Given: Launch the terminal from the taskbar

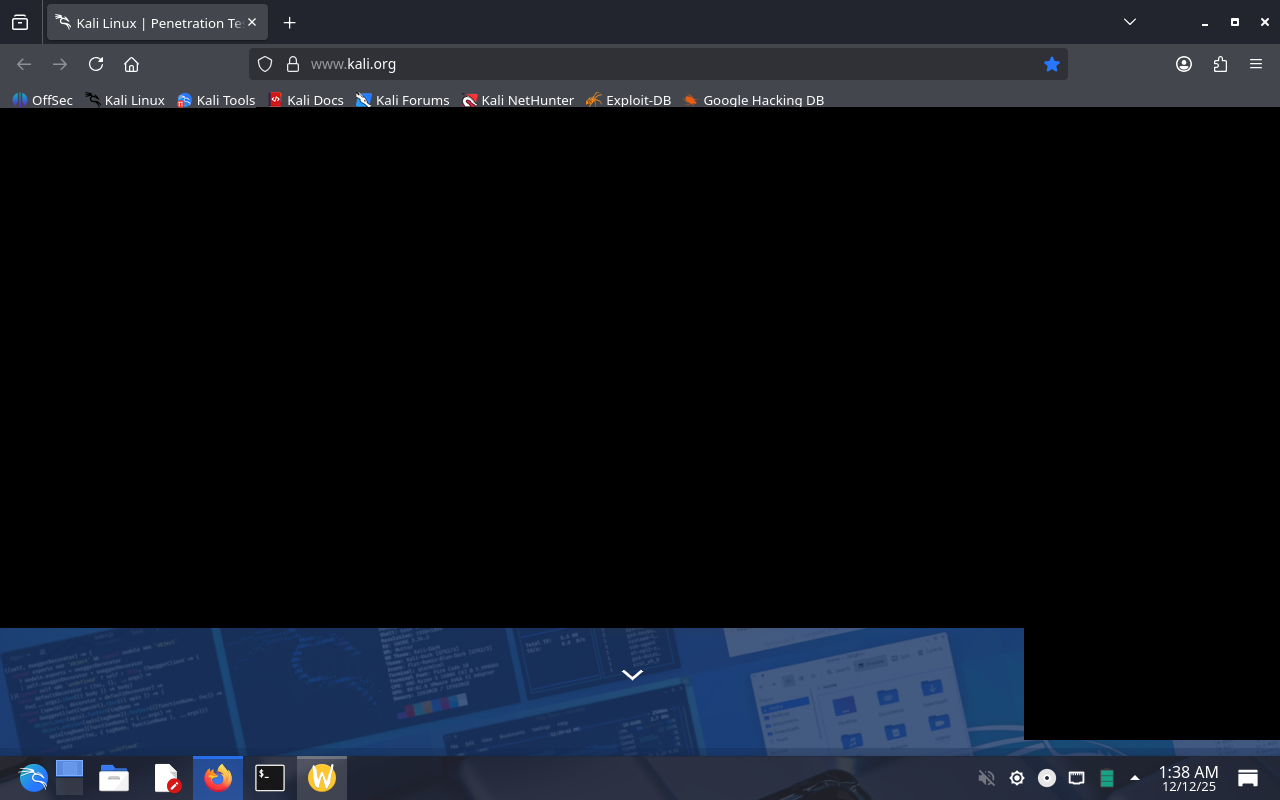Looking at the screenshot, I should coord(270,778).
